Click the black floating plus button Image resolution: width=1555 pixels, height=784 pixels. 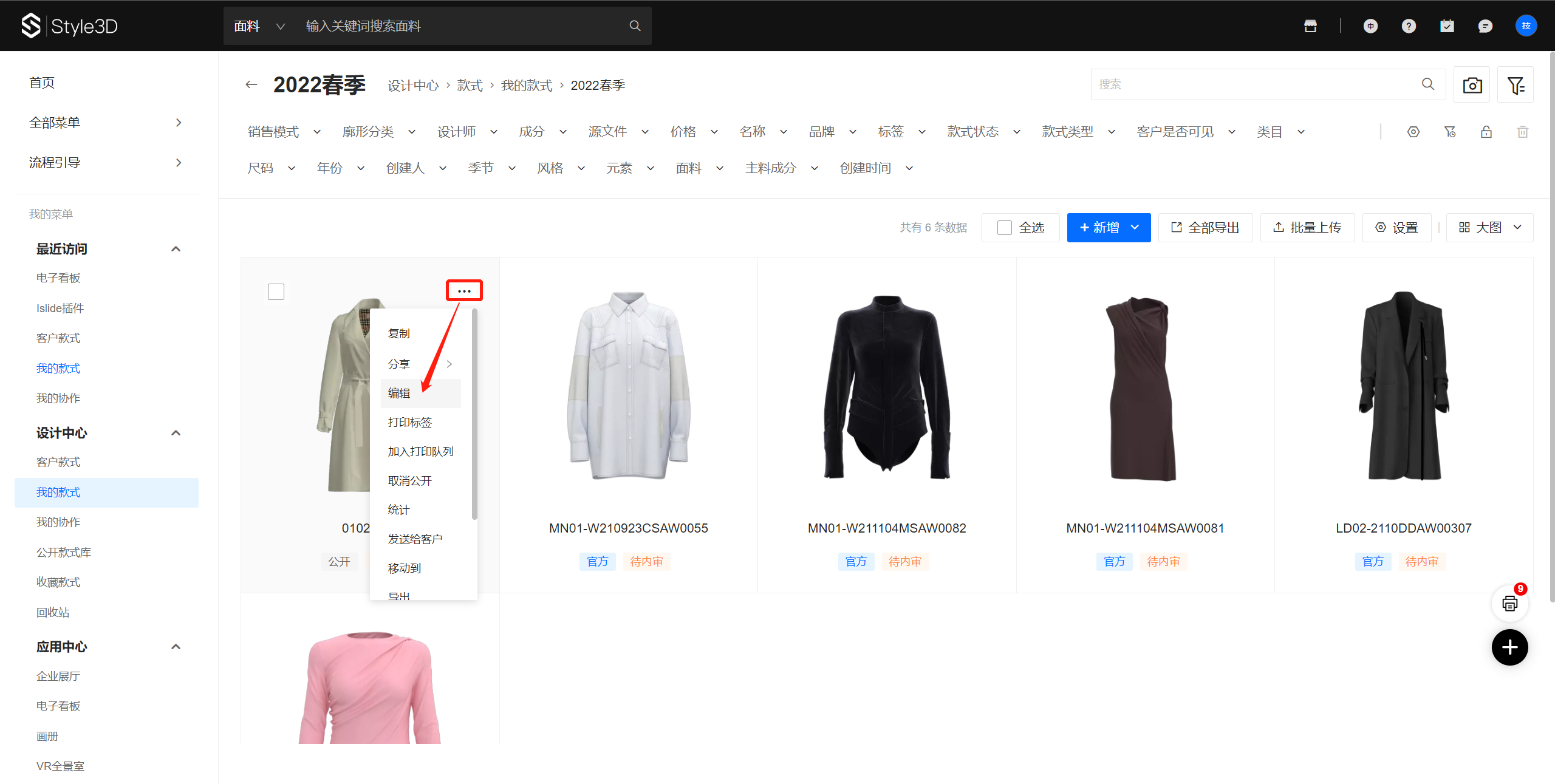(1509, 647)
